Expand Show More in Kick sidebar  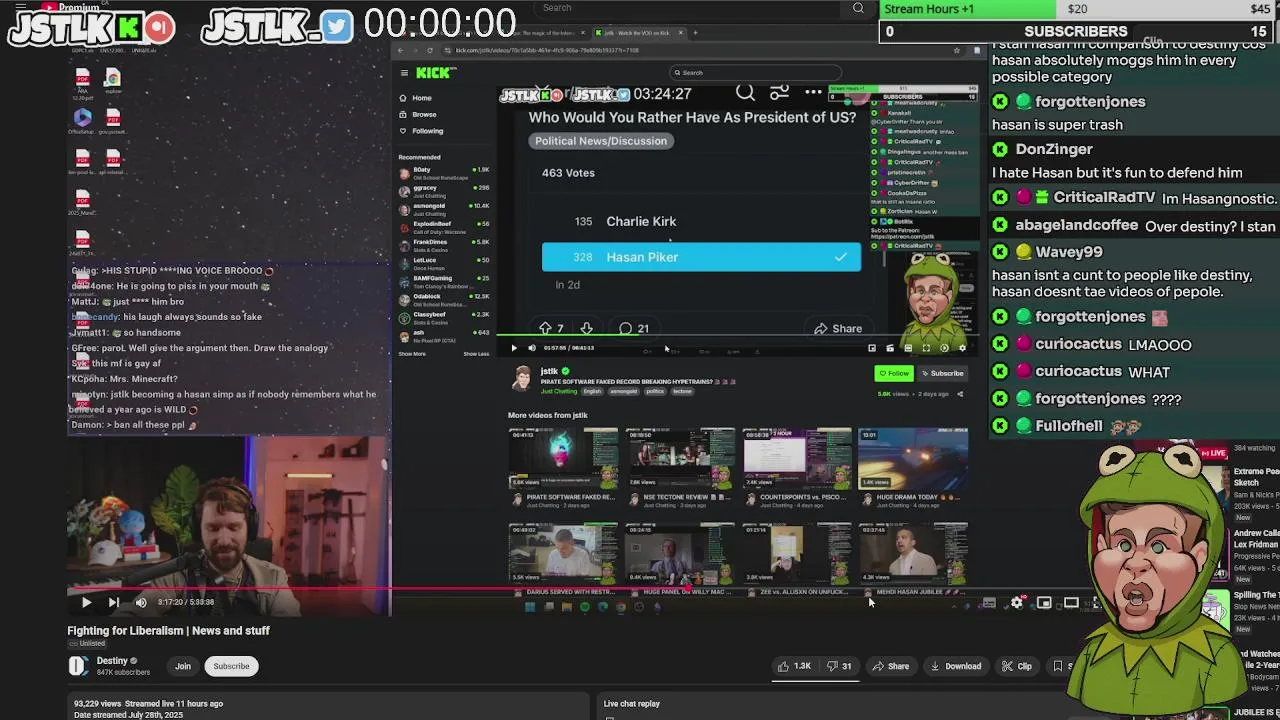tap(412, 354)
